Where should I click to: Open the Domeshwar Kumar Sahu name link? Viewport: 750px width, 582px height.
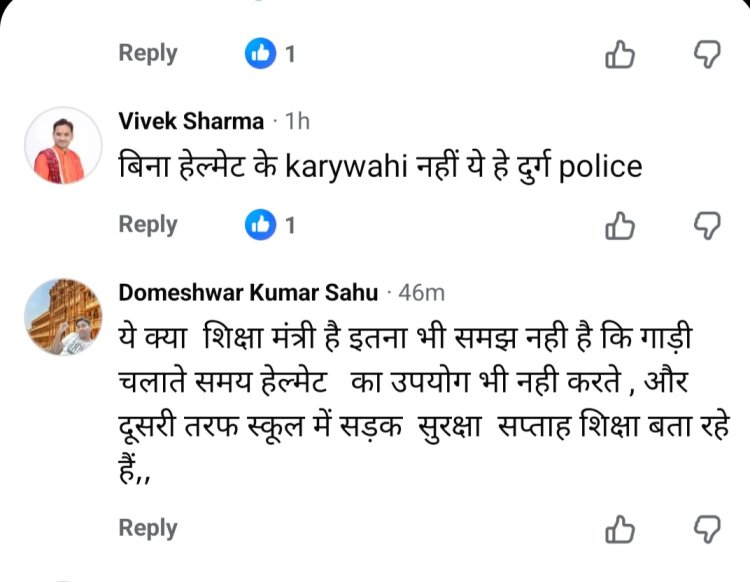(x=248, y=293)
